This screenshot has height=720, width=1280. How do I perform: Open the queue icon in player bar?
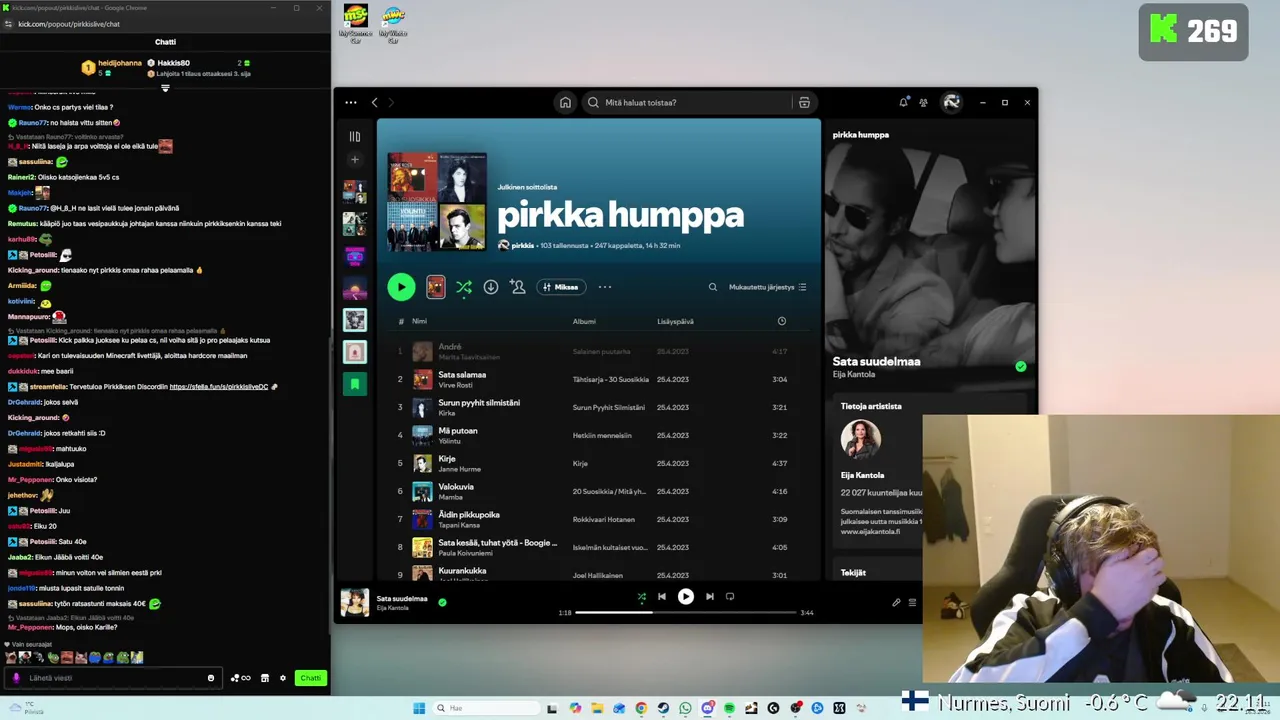click(x=912, y=602)
